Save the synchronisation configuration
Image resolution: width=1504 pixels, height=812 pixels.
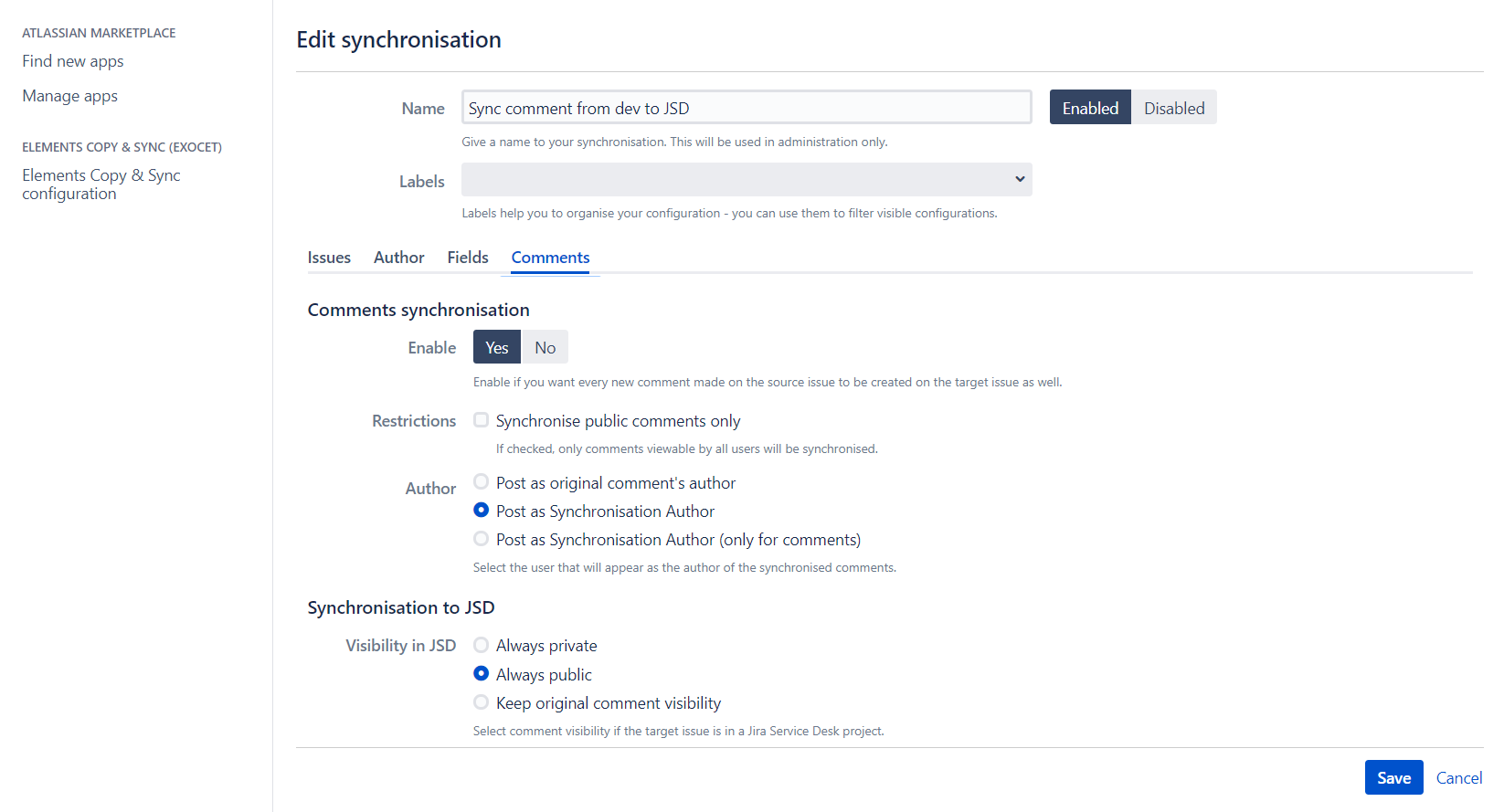click(x=1393, y=777)
